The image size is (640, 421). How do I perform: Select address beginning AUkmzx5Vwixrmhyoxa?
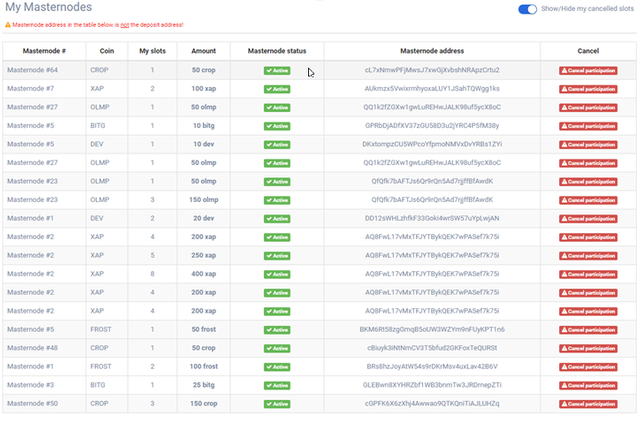pos(432,89)
